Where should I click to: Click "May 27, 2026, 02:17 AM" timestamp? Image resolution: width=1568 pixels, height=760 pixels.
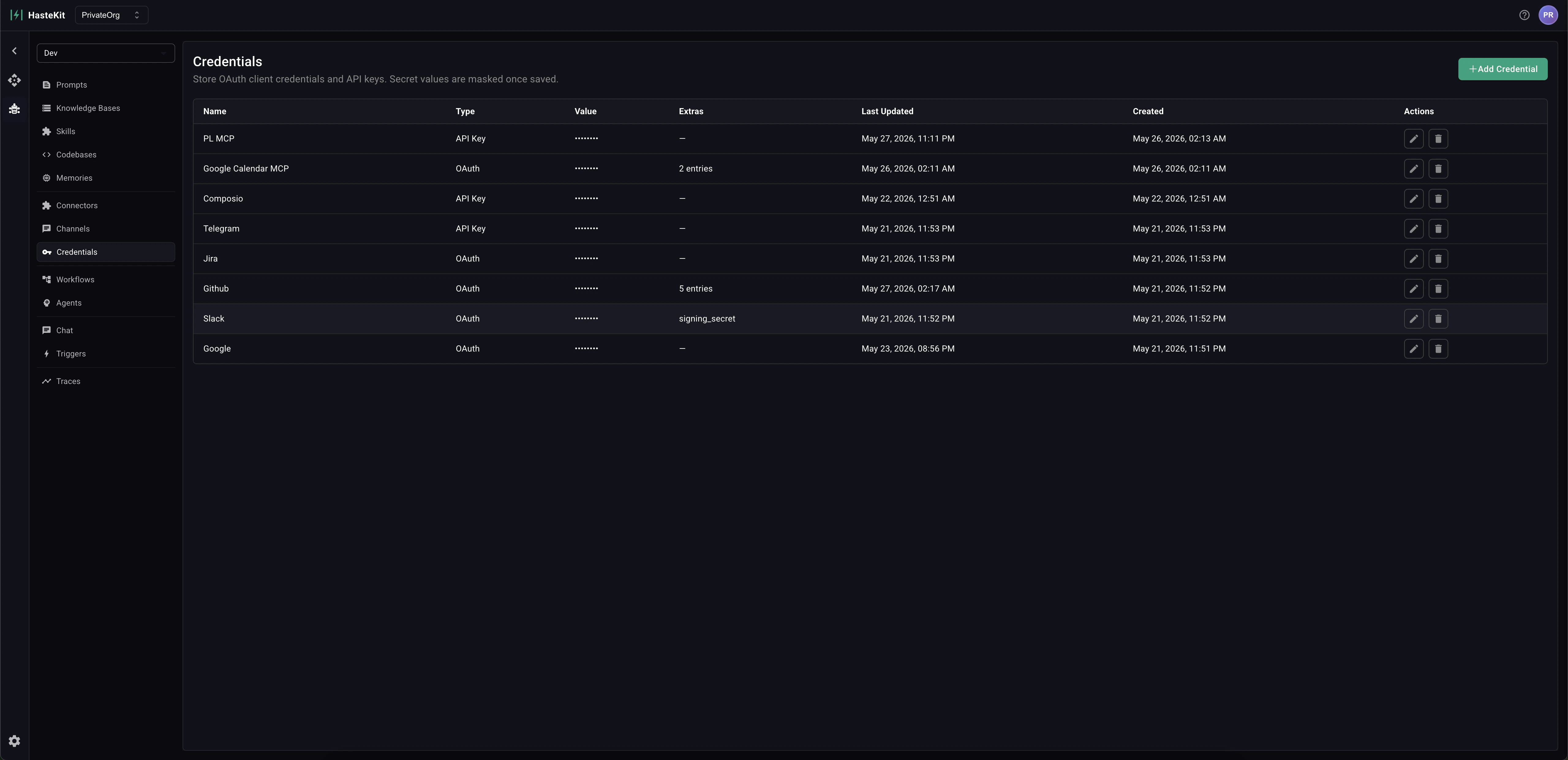coord(908,288)
